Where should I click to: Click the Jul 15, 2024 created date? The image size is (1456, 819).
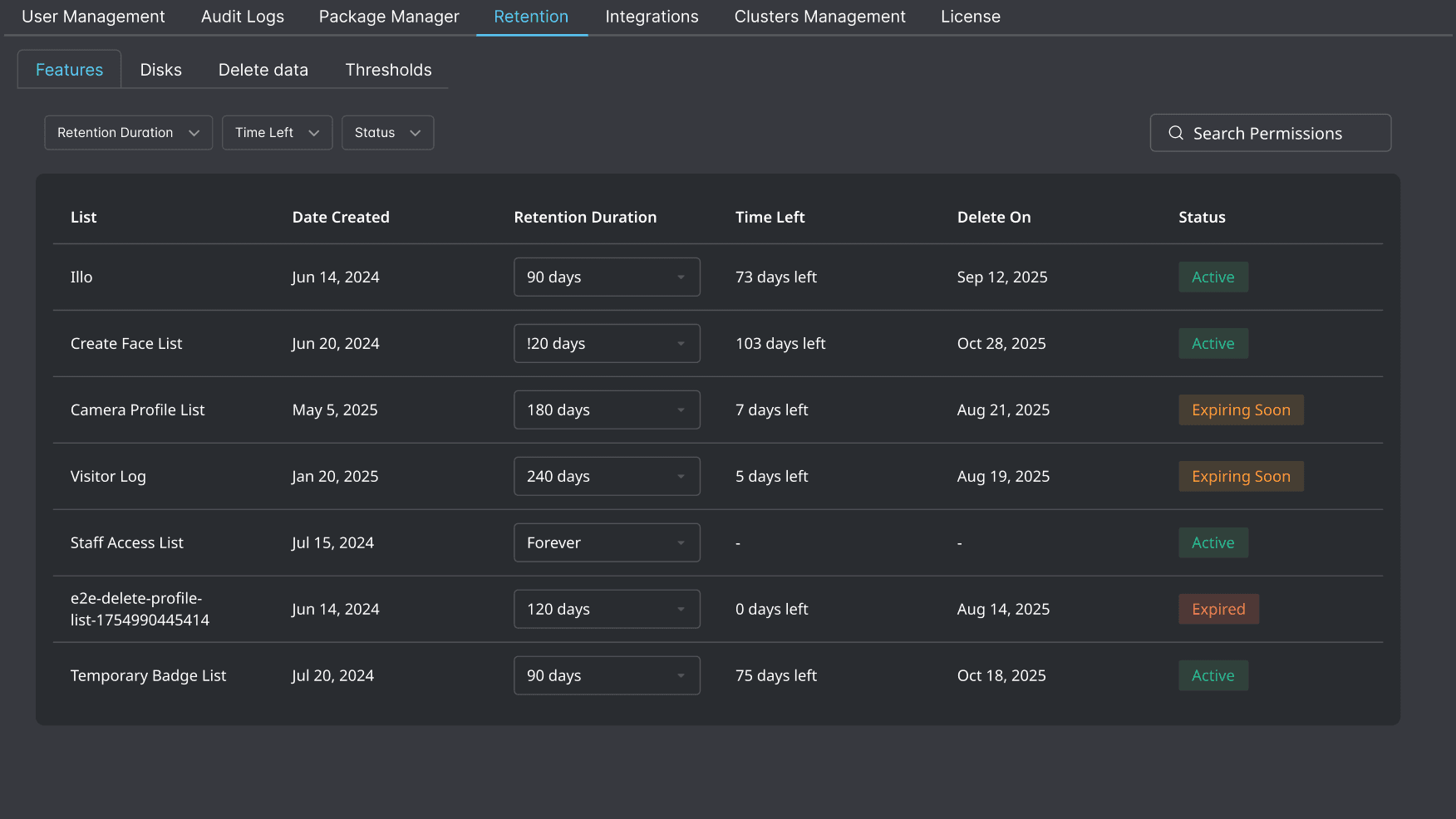(332, 542)
